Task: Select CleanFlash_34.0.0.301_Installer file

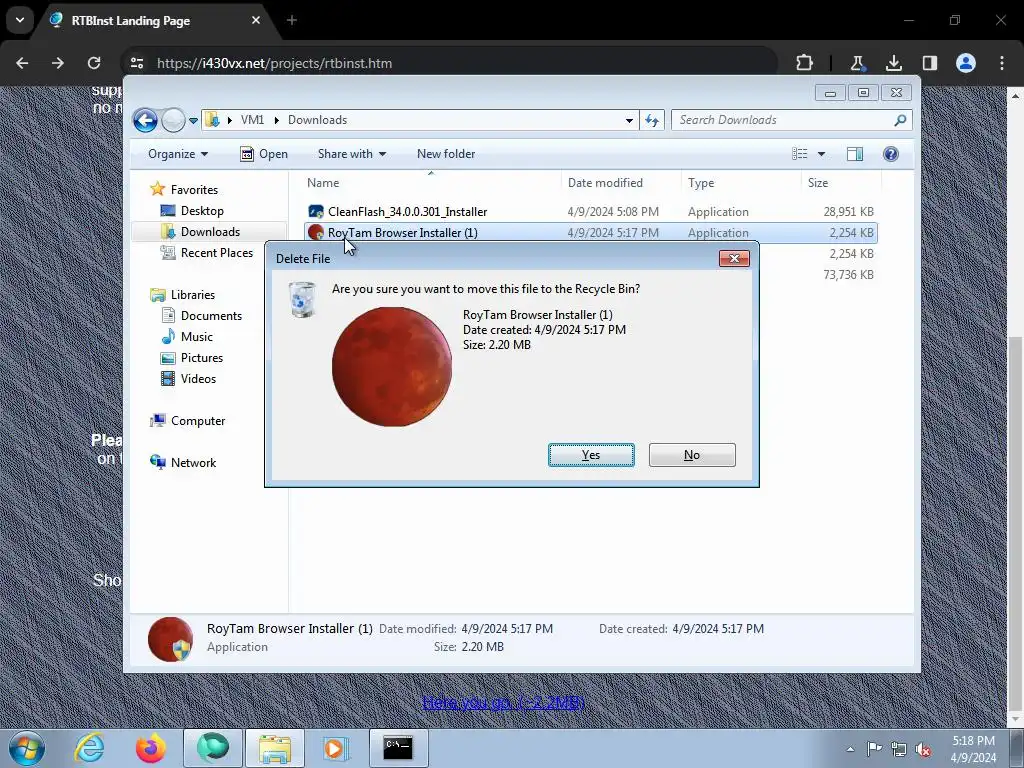Action: pyautogui.click(x=590, y=212)
